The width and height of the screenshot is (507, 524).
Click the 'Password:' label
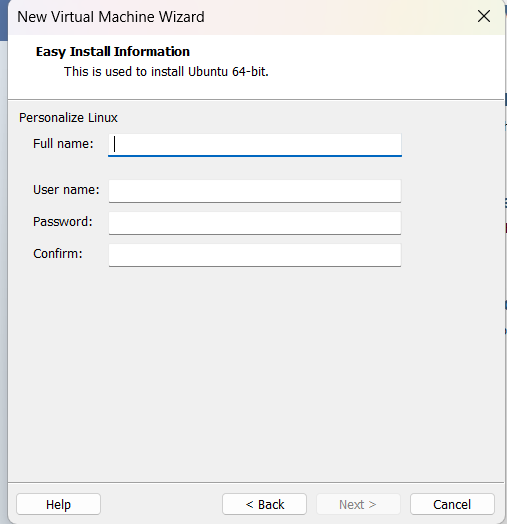(x=62, y=222)
